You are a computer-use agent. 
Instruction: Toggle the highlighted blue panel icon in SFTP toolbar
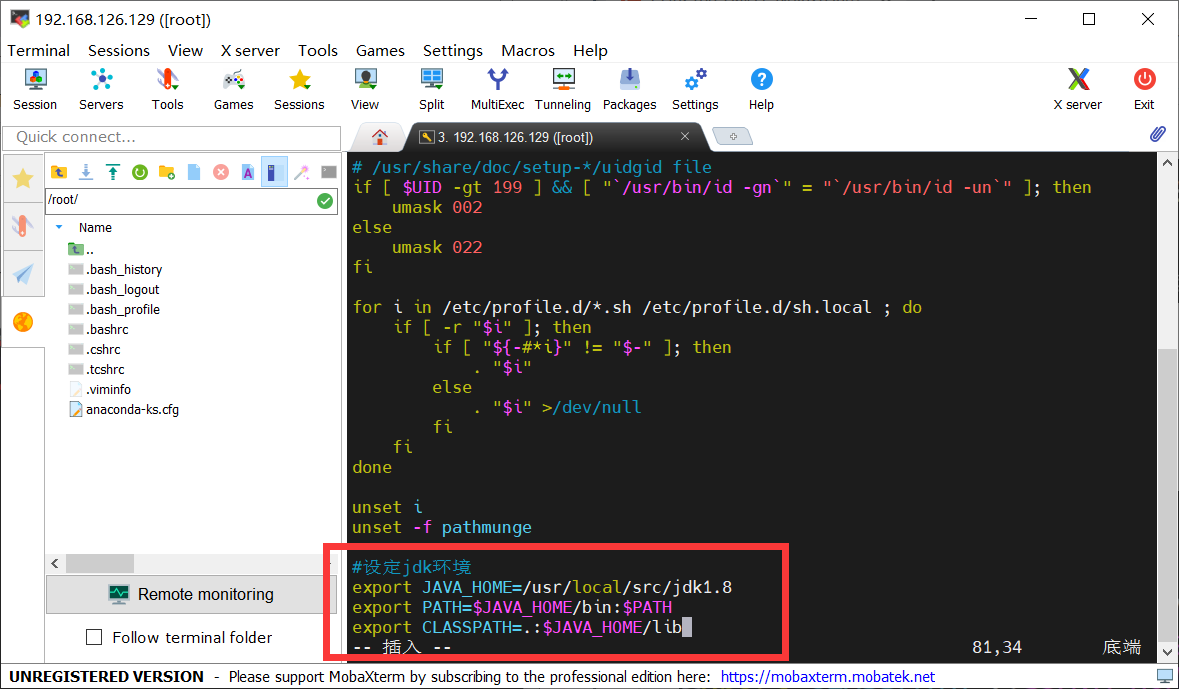click(274, 172)
